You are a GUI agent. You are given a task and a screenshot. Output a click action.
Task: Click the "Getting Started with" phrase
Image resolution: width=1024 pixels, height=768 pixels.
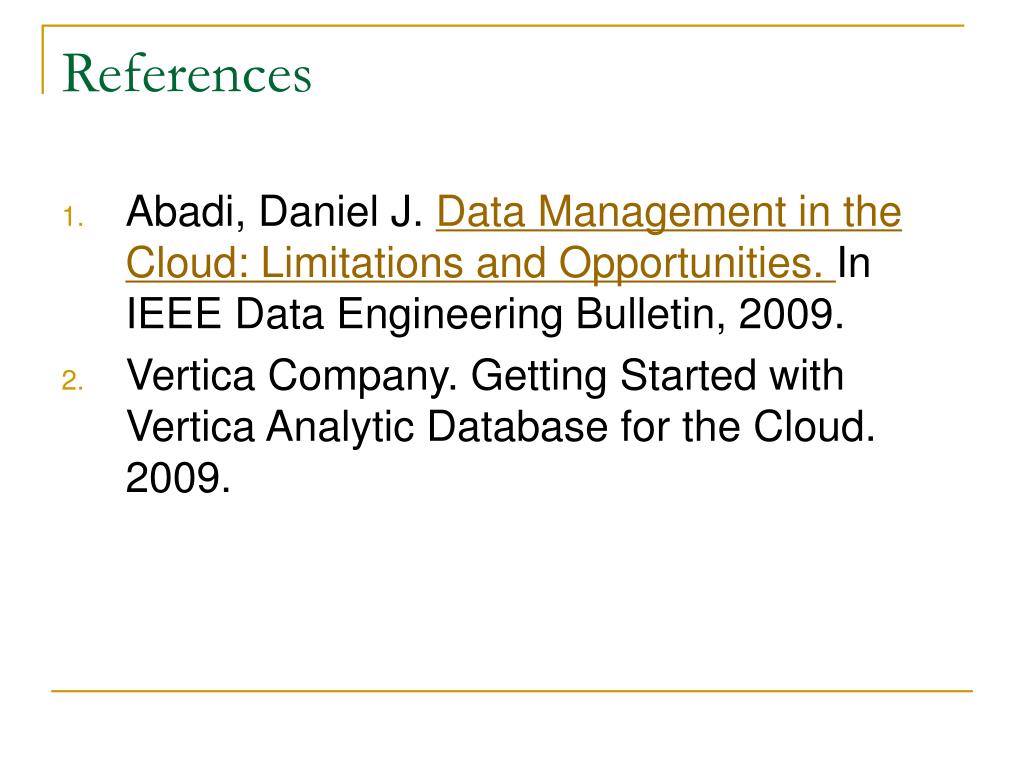tap(657, 377)
